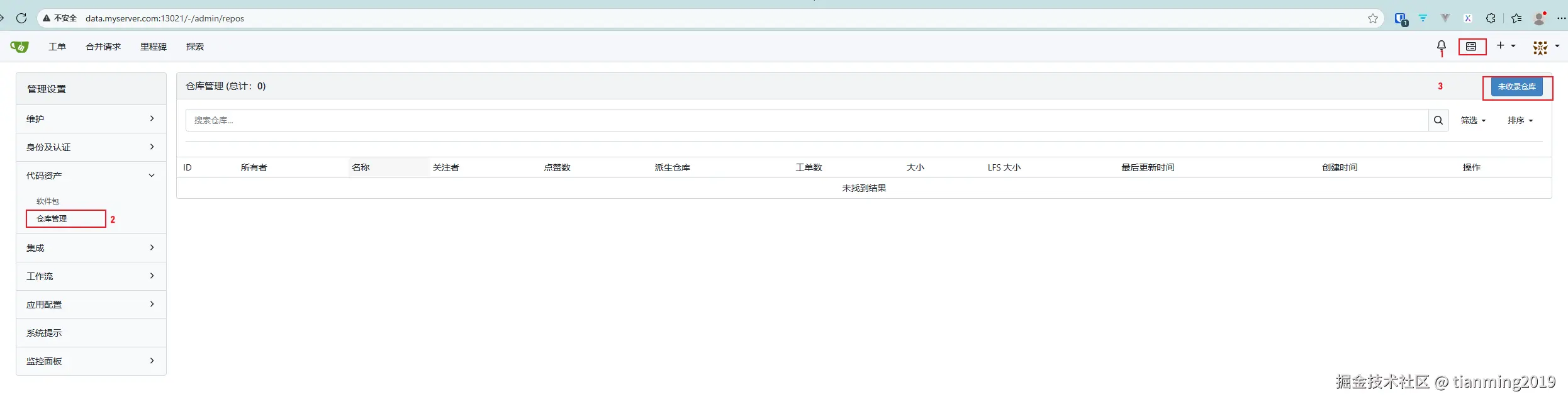This screenshot has width=1568, height=404.
Task: Open the 工单 menu item
Action: (57, 47)
